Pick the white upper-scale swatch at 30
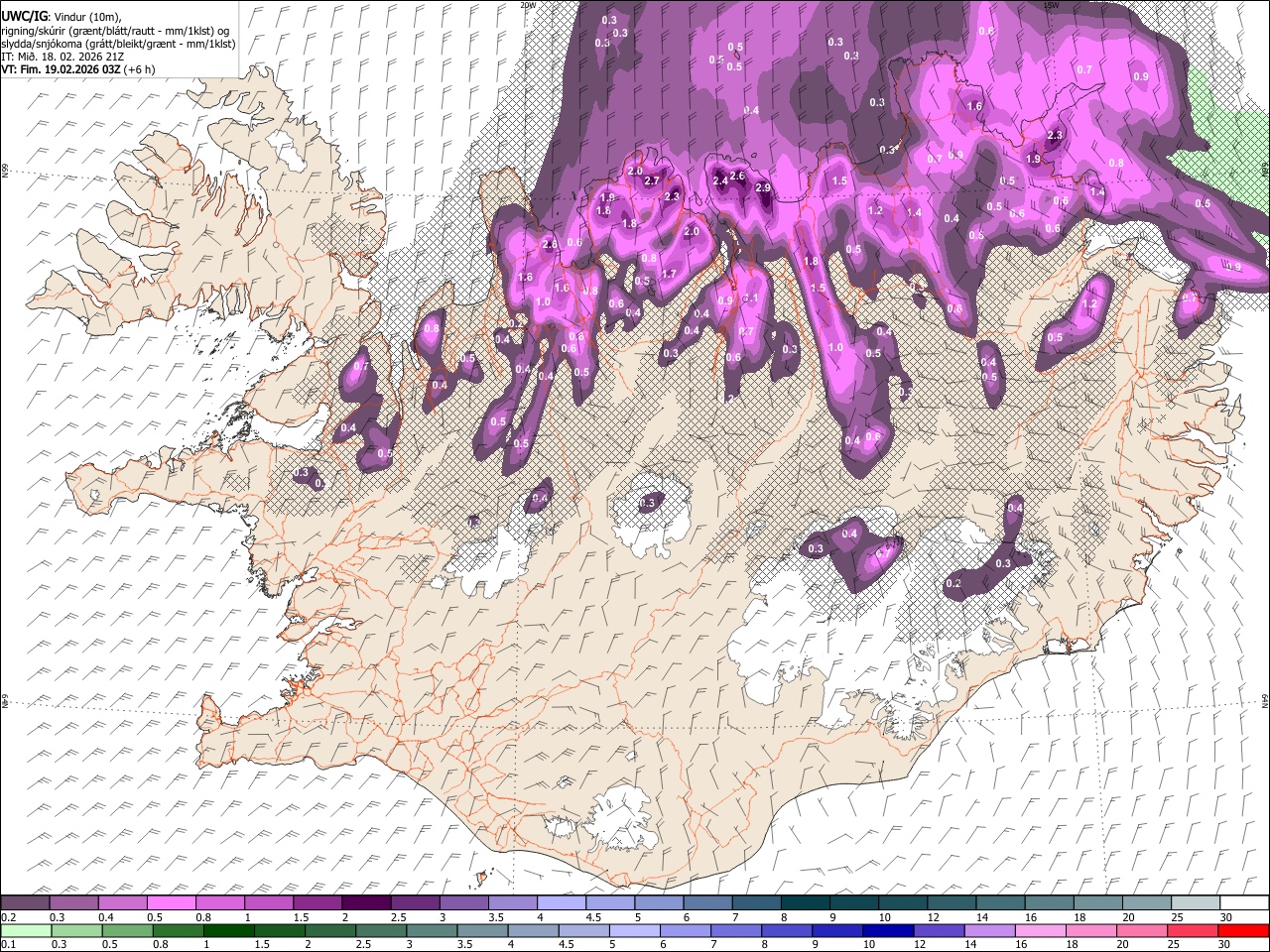This screenshot has height=952, width=1270. pyautogui.click(x=1243, y=903)
